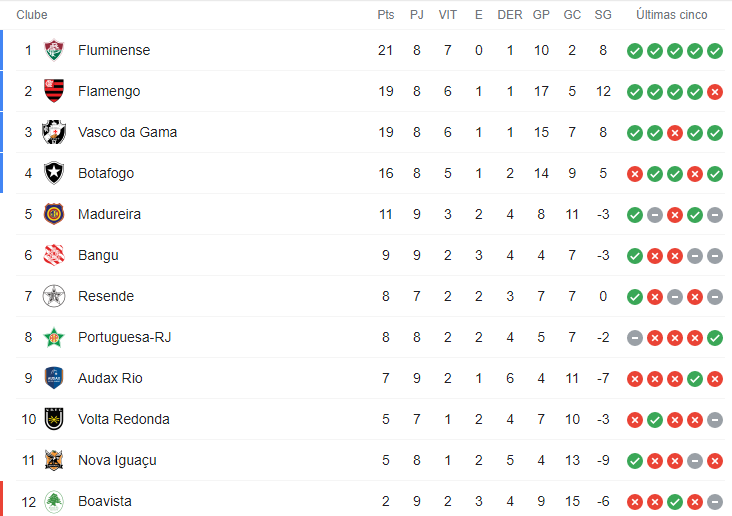Image resolution: width=732 pixels, height=516 pixels.
Task: Click the Portuguesa-RJ green star crest
Action: pos(54,337)
